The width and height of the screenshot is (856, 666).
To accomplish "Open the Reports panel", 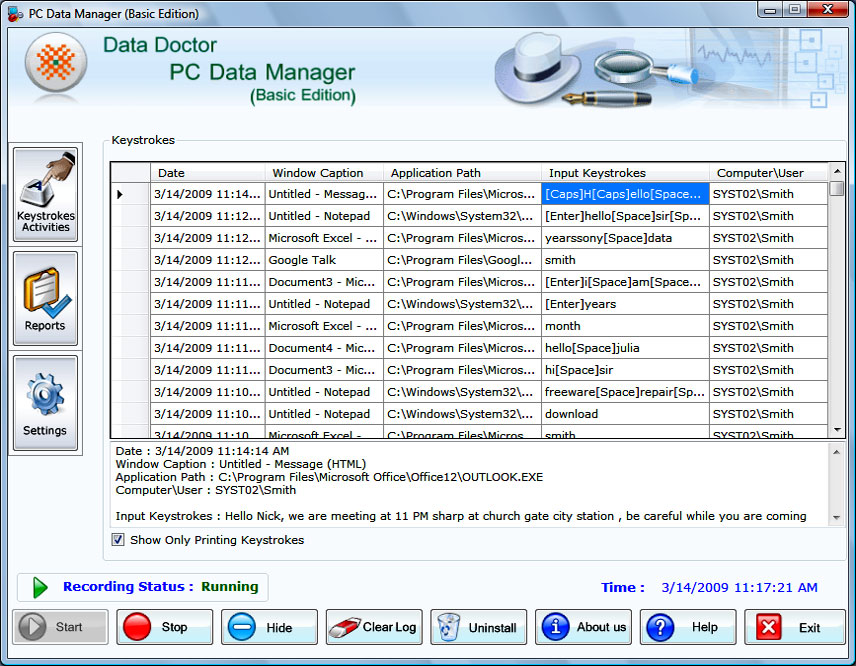I will (x=45, y=297).
